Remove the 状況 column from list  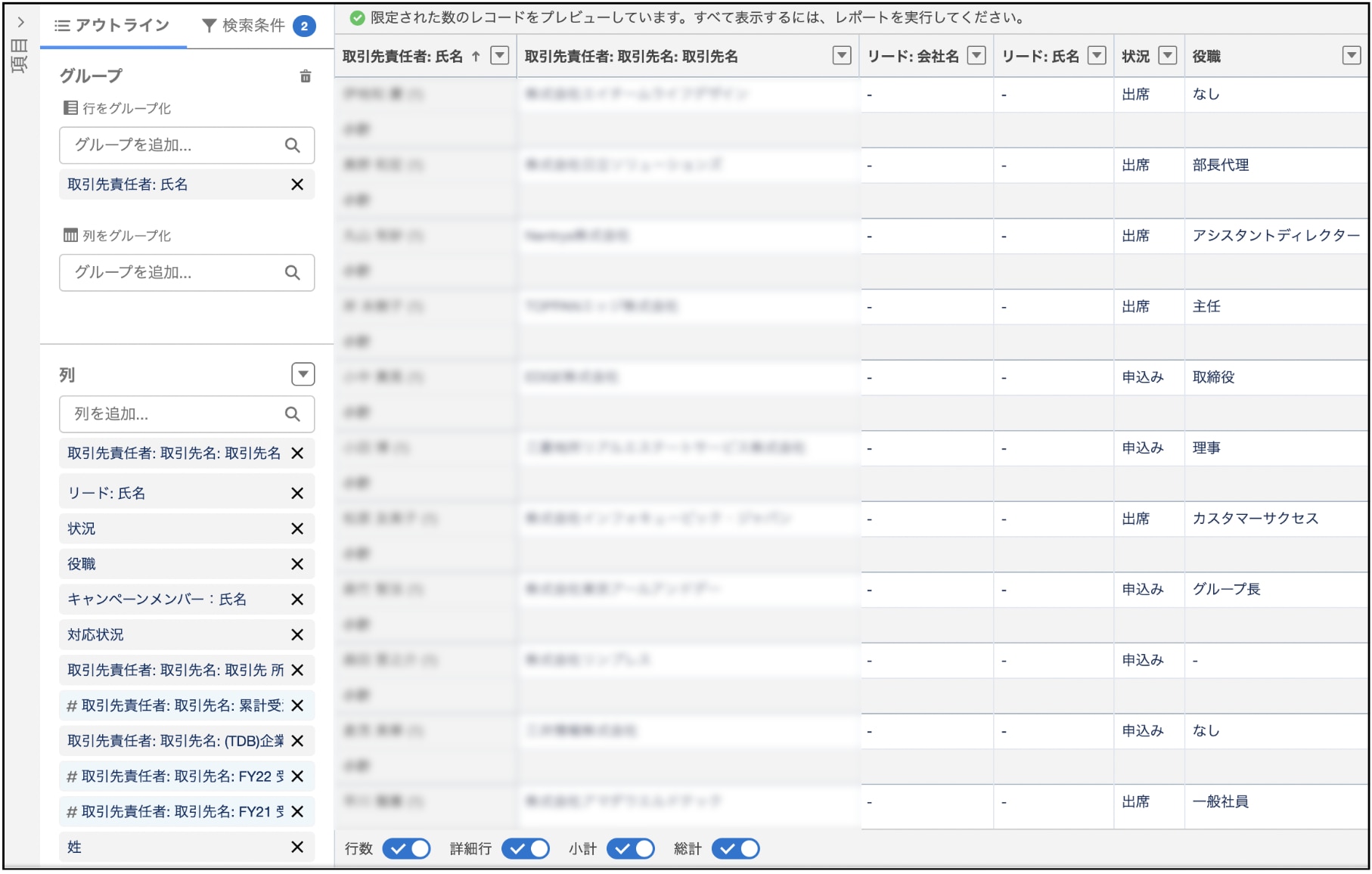(x=297, y=528)
